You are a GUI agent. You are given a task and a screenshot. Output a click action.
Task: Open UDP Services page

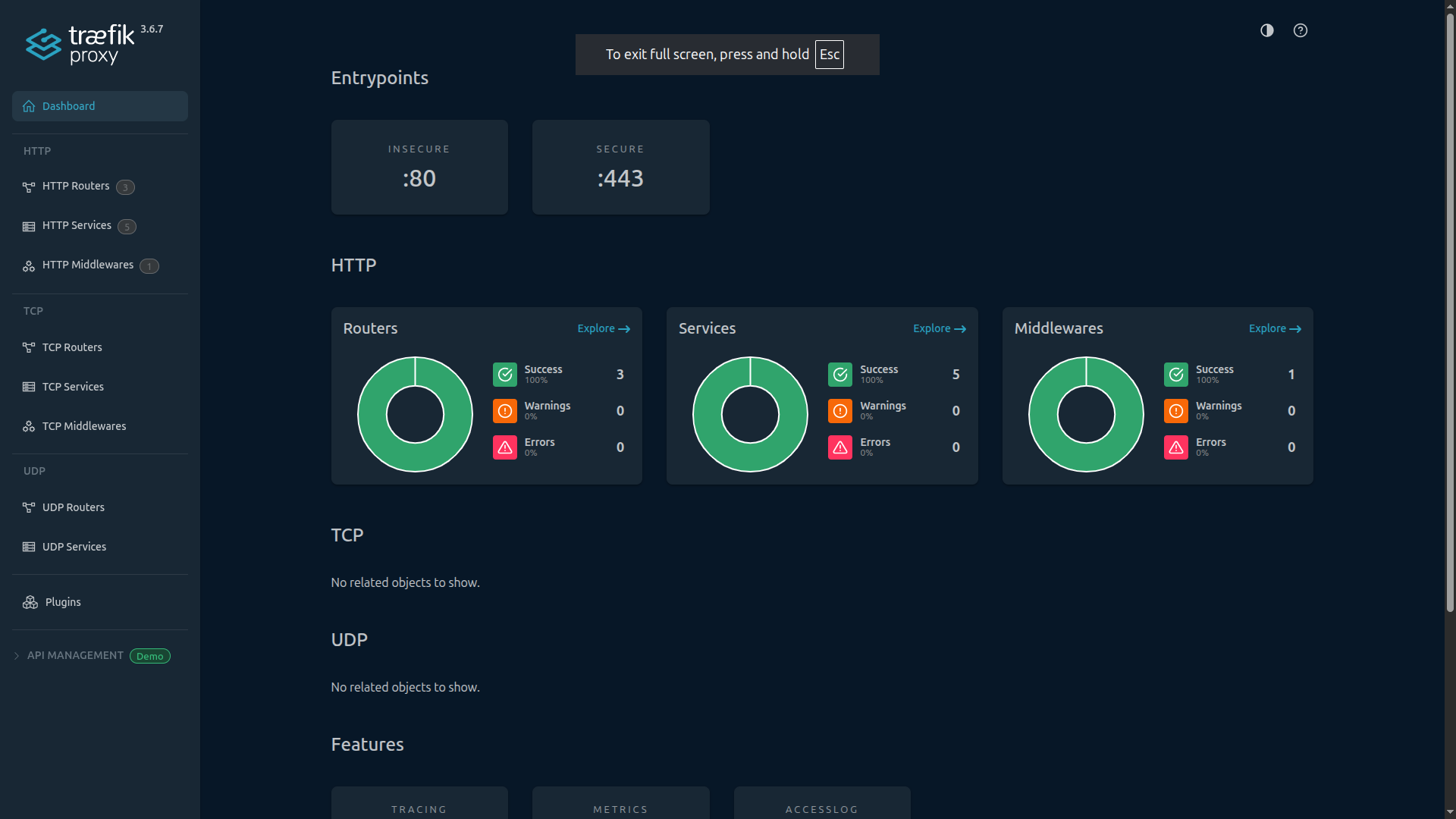tap(74, 547)
